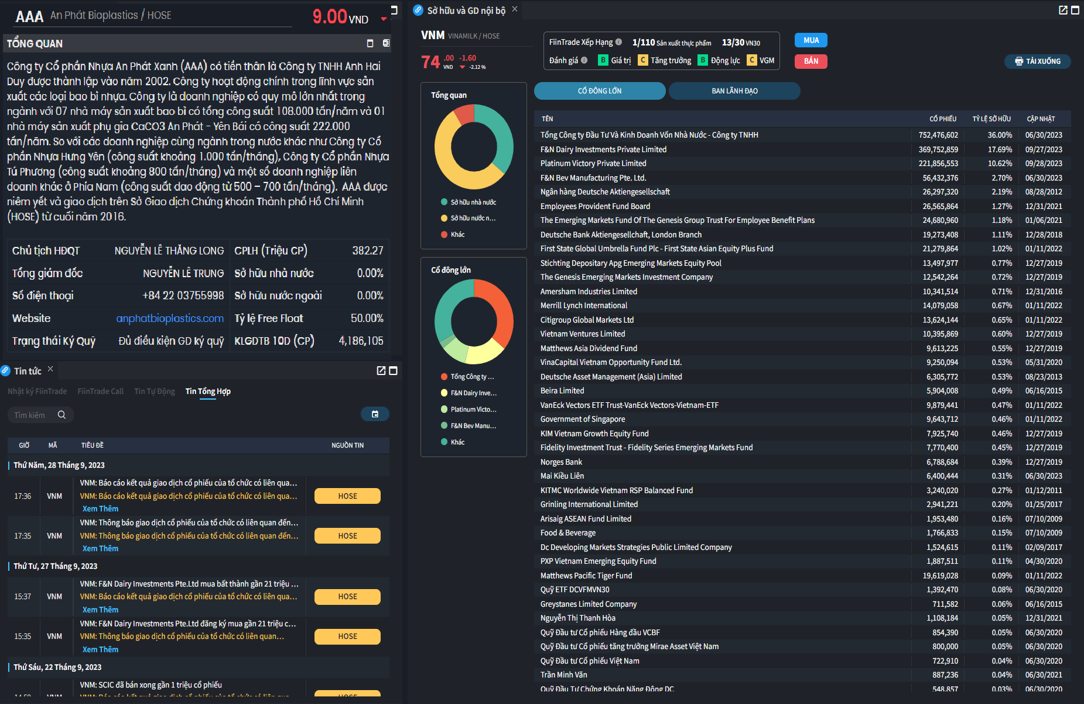Click HOSE source button for 15:37 news
Screen dimensions: 1084x704
[x=347, y=596]
